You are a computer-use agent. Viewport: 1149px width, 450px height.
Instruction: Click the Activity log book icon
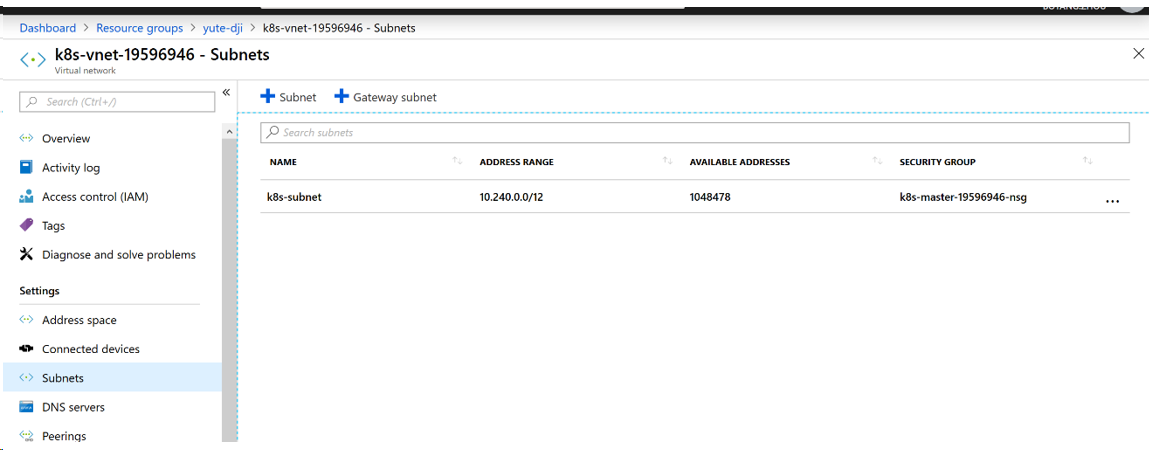coord(26,167)
